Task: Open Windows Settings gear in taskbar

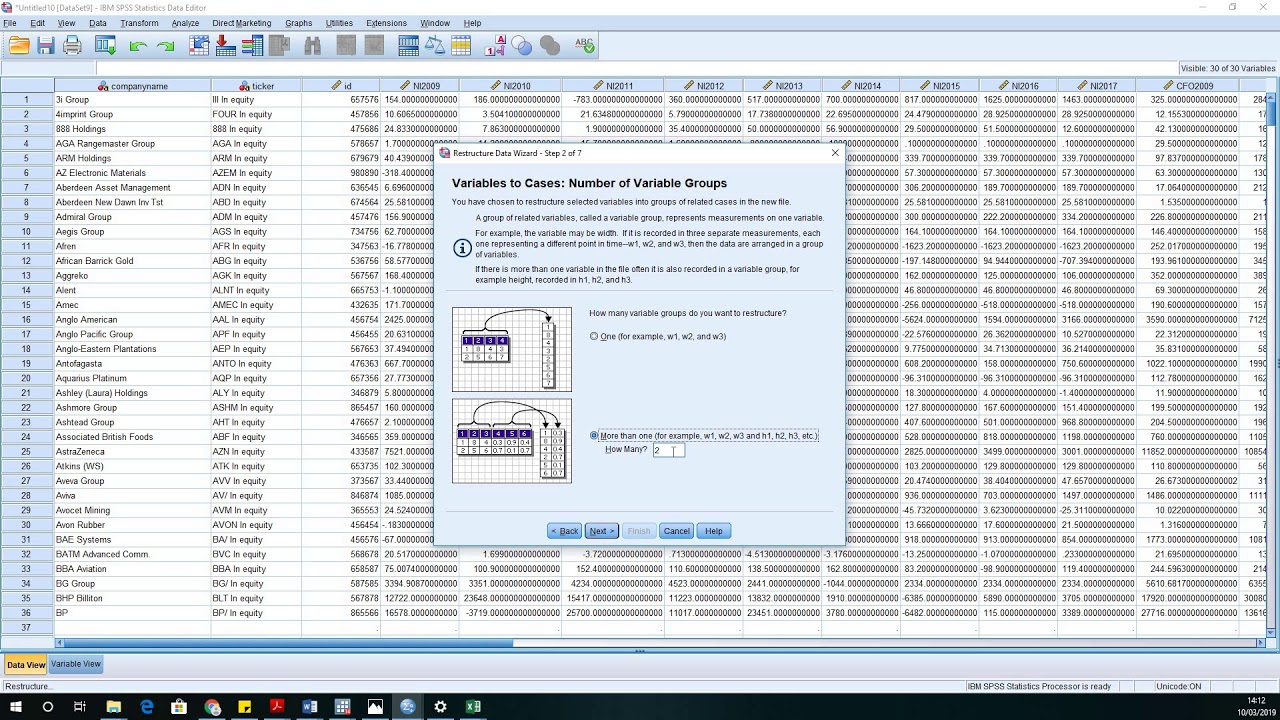Action: 440,706
